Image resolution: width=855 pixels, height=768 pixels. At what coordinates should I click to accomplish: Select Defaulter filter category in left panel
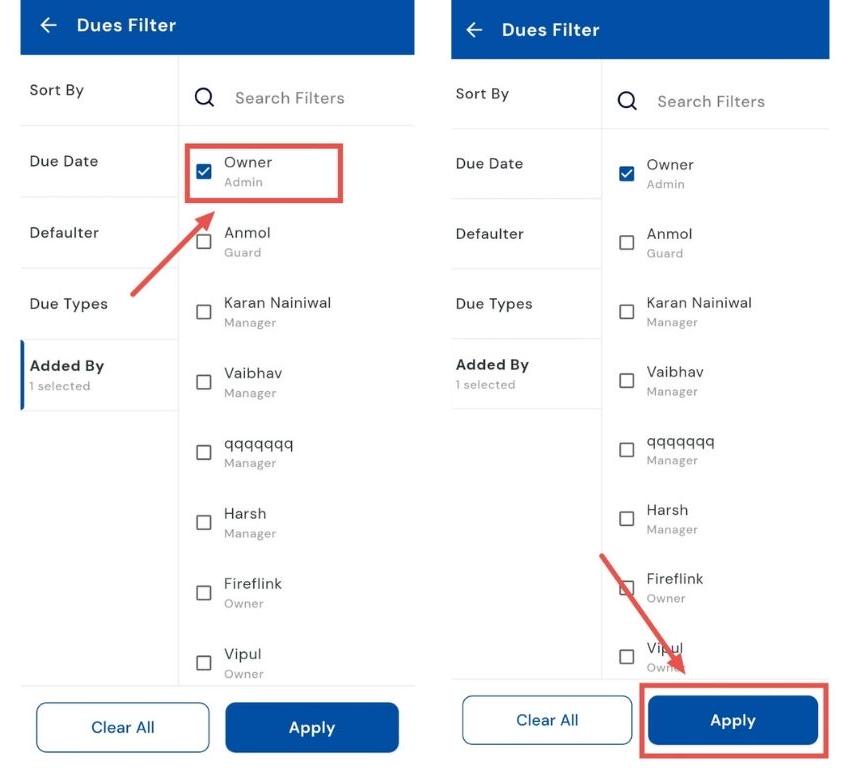coord(64,233)
